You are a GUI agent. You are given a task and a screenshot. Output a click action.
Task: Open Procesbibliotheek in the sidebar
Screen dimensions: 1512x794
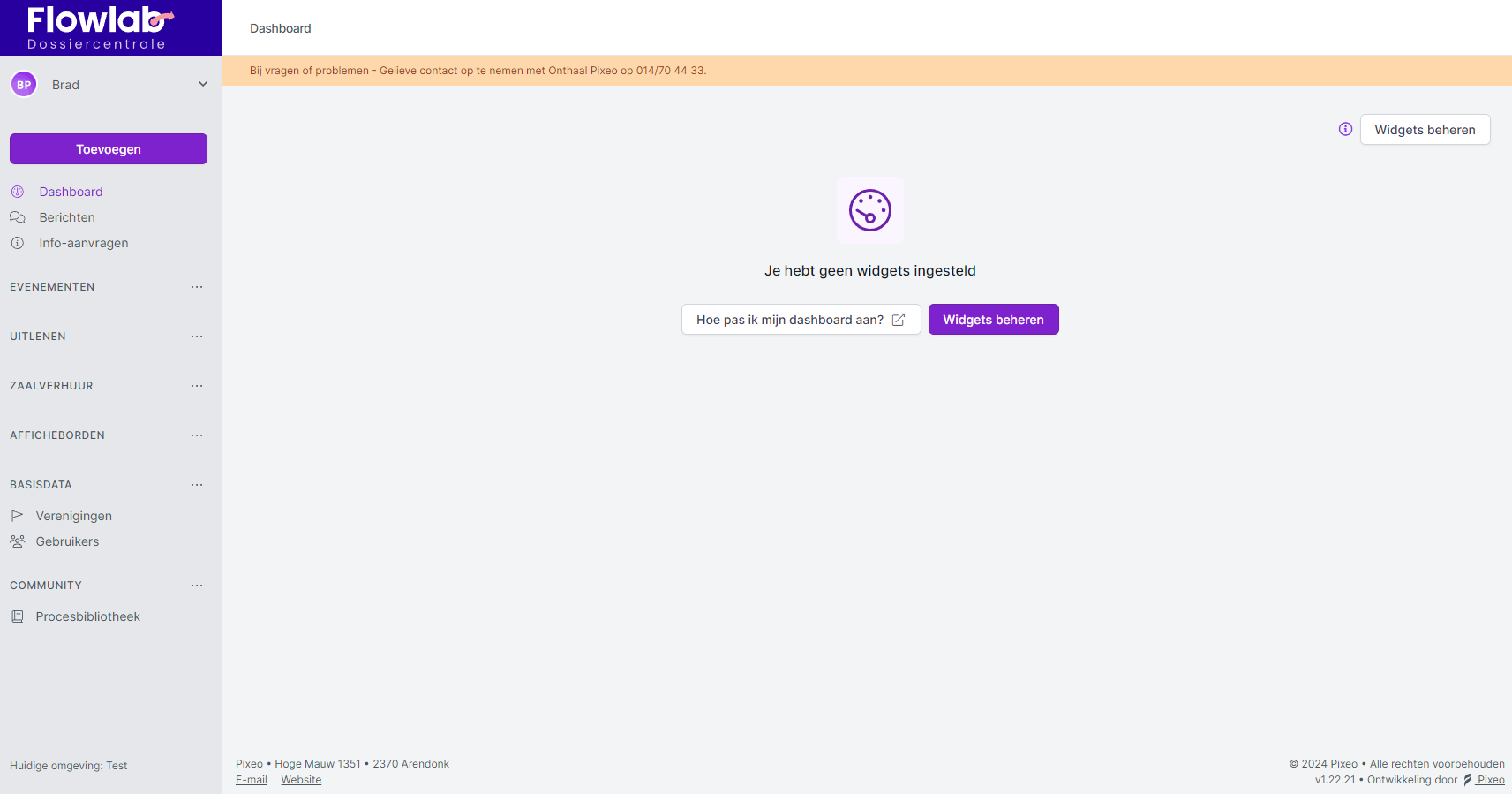tap(87, 616)
